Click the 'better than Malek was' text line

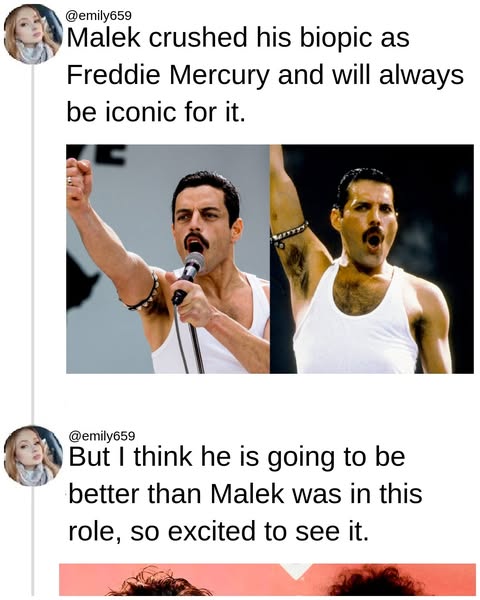245,494
